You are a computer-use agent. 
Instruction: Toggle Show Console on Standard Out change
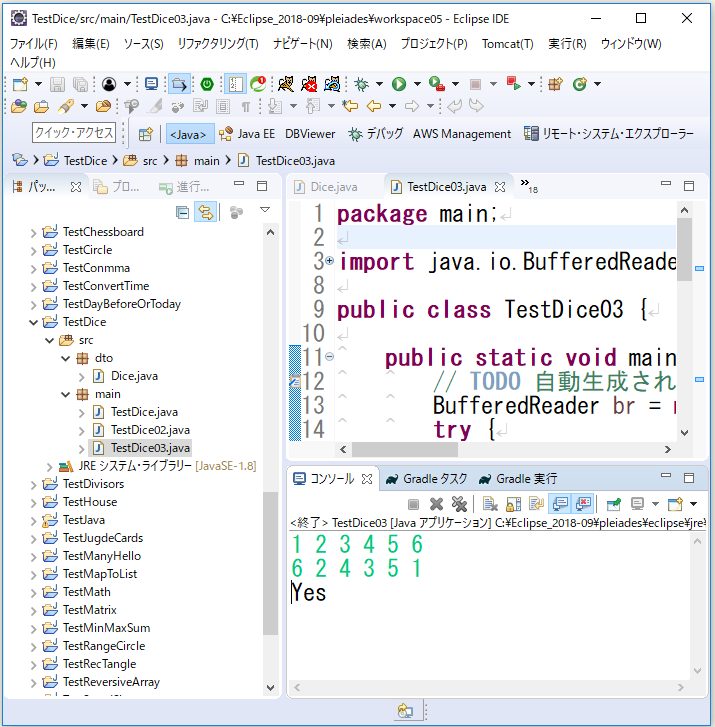coord(560,504)
